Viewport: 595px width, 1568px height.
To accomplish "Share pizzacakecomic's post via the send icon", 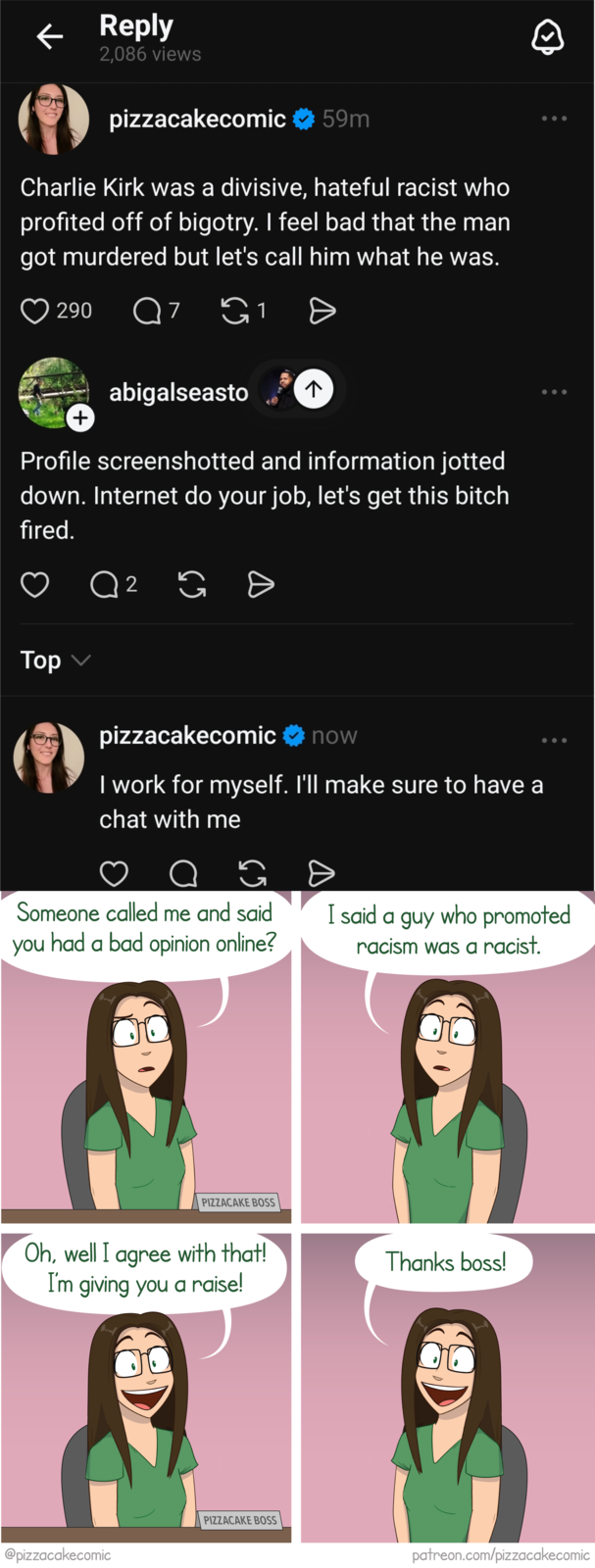I will [322, 311].
